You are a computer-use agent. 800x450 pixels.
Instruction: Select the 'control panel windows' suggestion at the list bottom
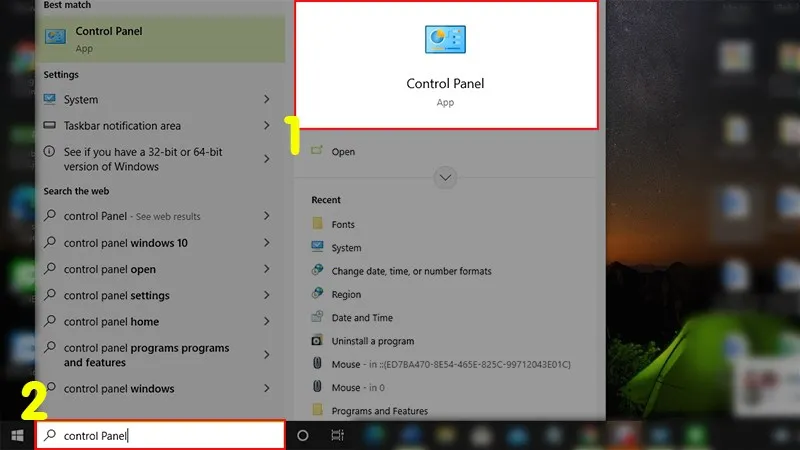pyautogui.click(x=160, y=388)
